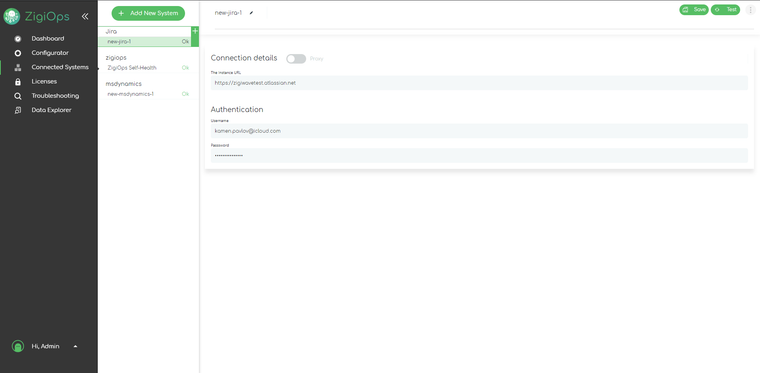
Task: Click the Admin user avatar icon
Action: 18,346
